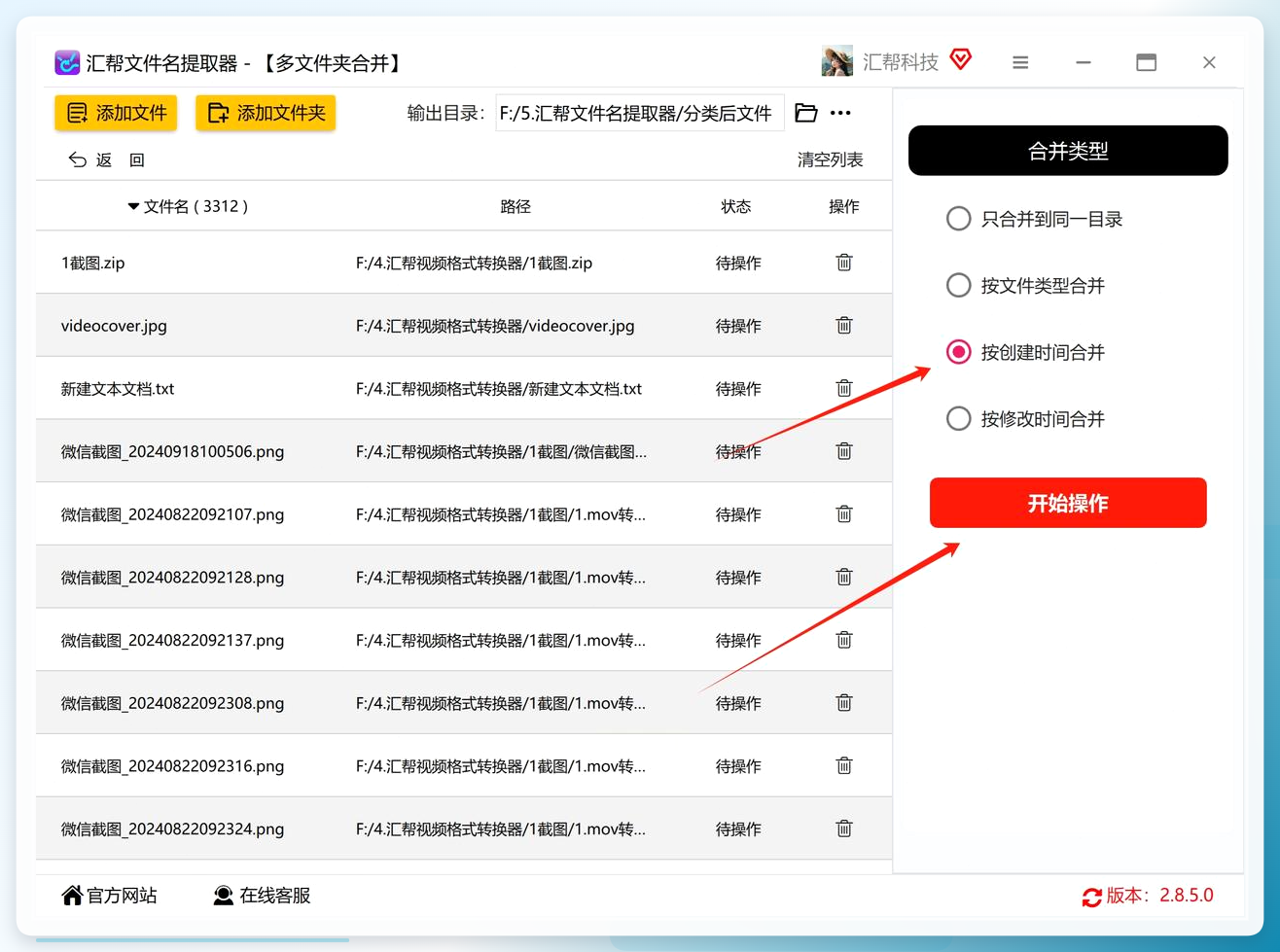Image resolution: width=1280 pixels, height=952 pixels.
Task: Click the three-dot more options icon
Action: [x=841, y=113]
